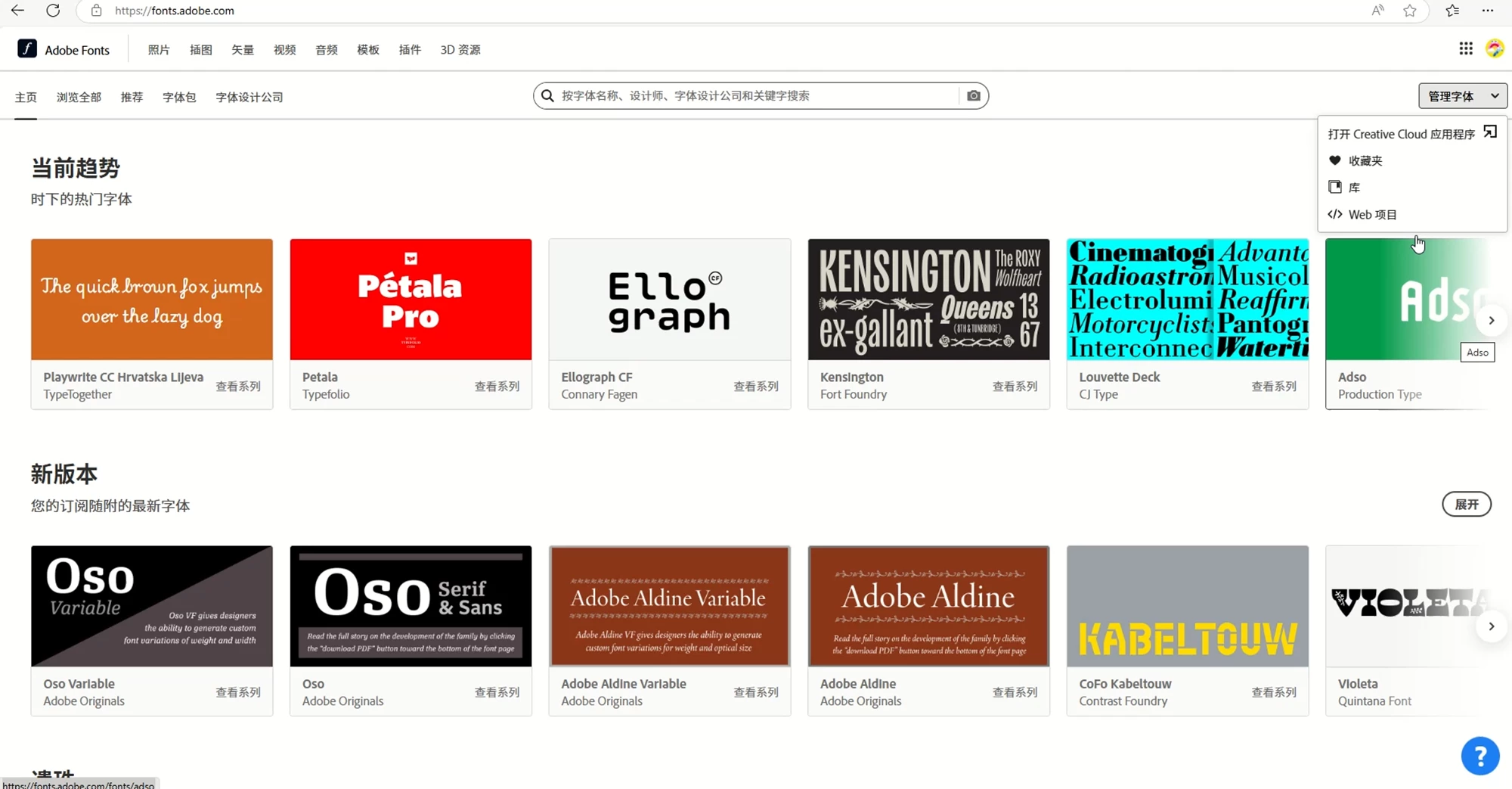Add page to favorites with the star icon
The height and width of the screenshot is (789, 1512).
tap(1410, 11)
